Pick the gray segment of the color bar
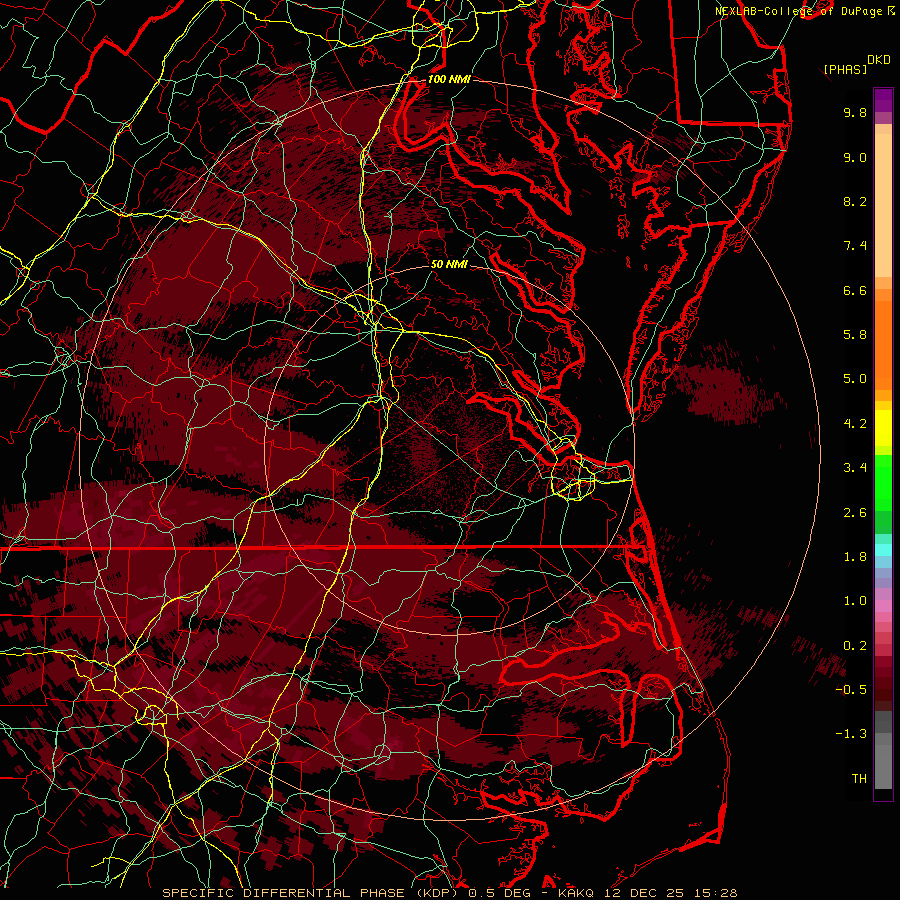 coord(883,766)
